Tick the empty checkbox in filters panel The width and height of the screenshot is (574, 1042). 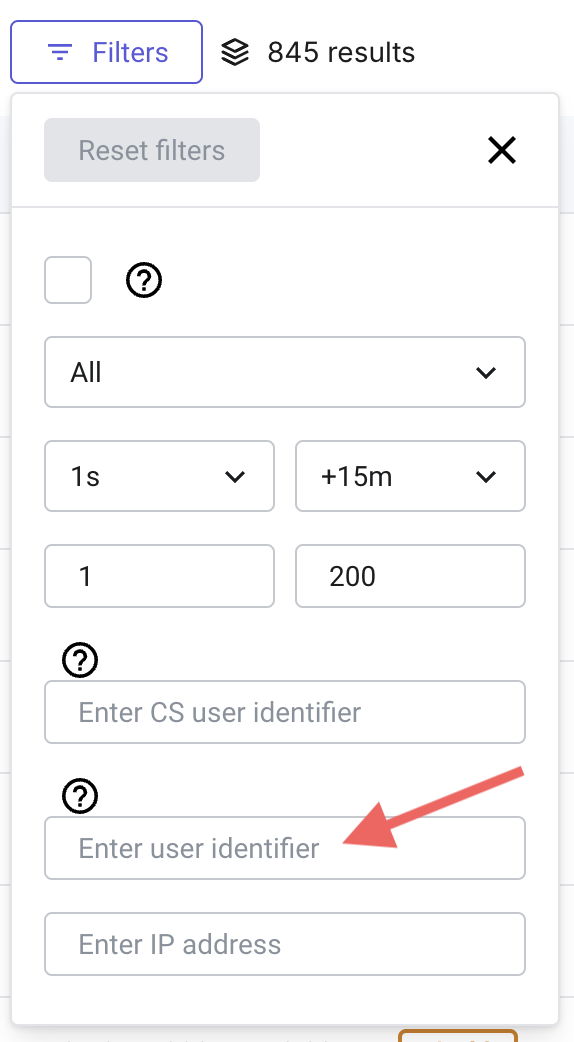68,280
